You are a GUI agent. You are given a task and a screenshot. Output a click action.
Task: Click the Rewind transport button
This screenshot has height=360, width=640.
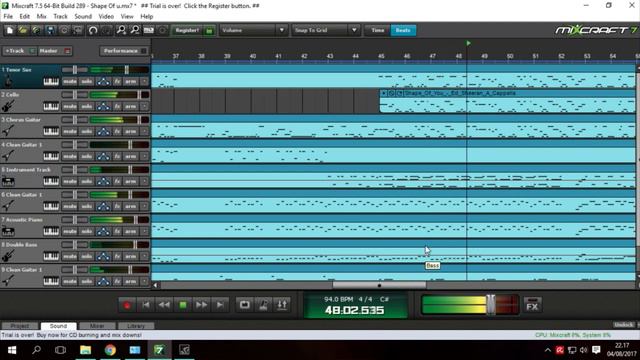164,305
